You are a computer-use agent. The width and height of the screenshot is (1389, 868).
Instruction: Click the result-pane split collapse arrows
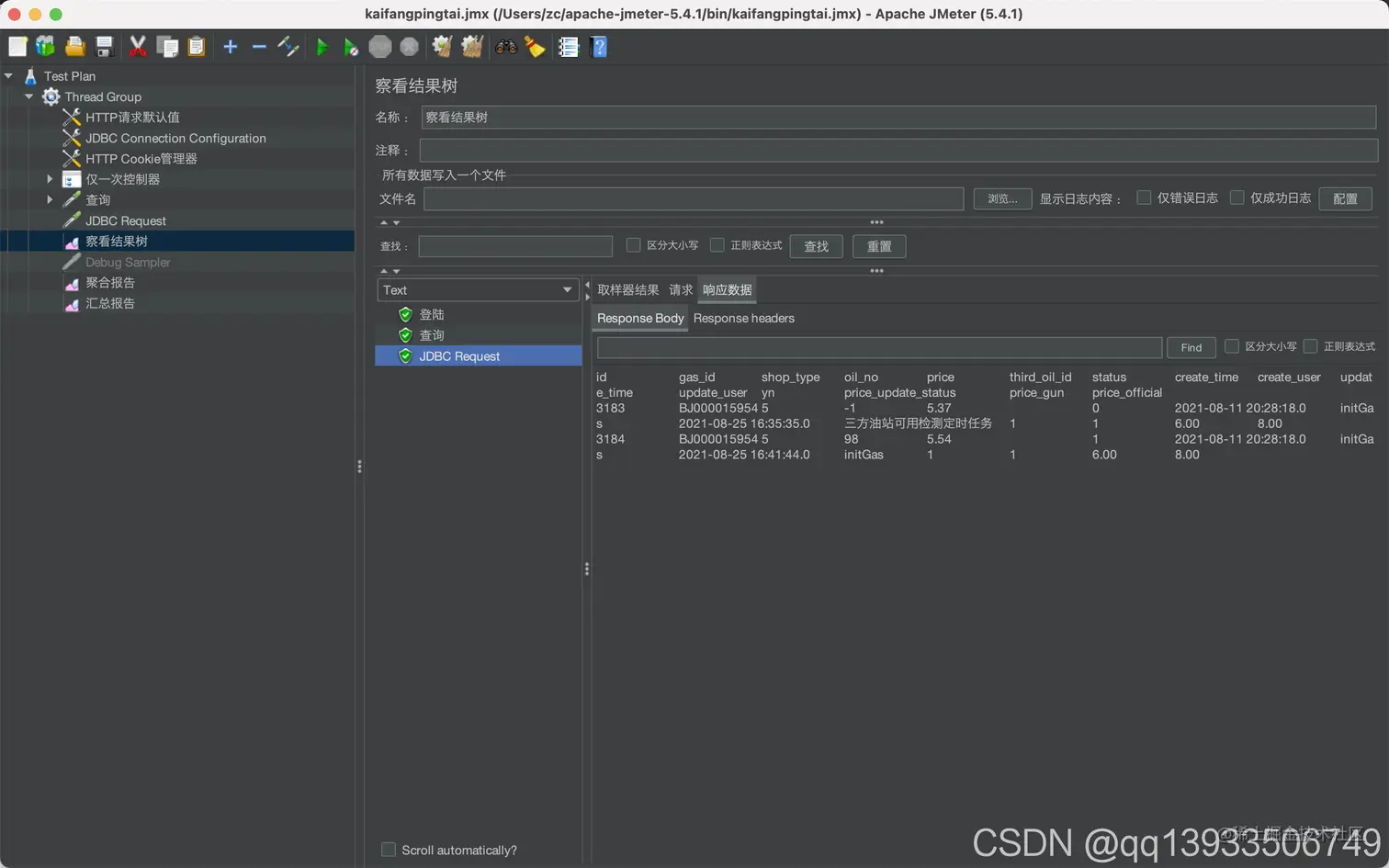(x=587, y=290)
